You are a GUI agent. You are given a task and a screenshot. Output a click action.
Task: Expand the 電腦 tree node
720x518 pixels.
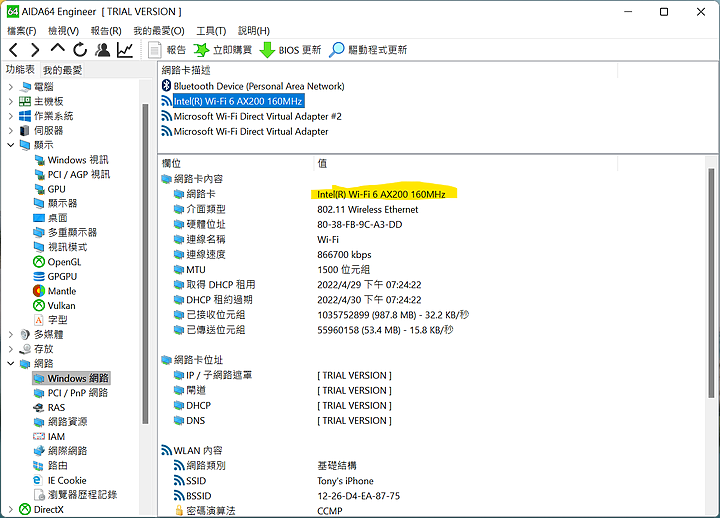point(11,86)
